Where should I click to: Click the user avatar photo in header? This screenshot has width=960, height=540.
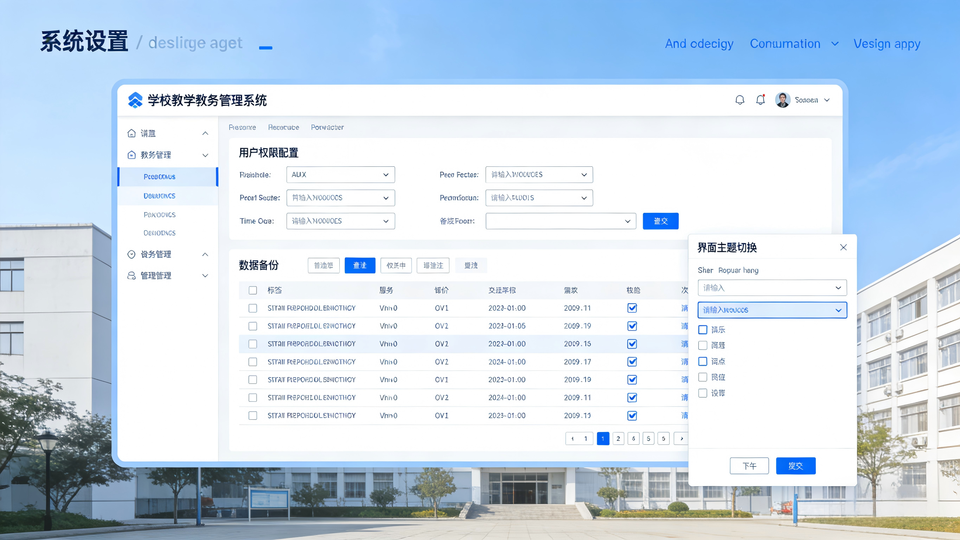(783, 100)
